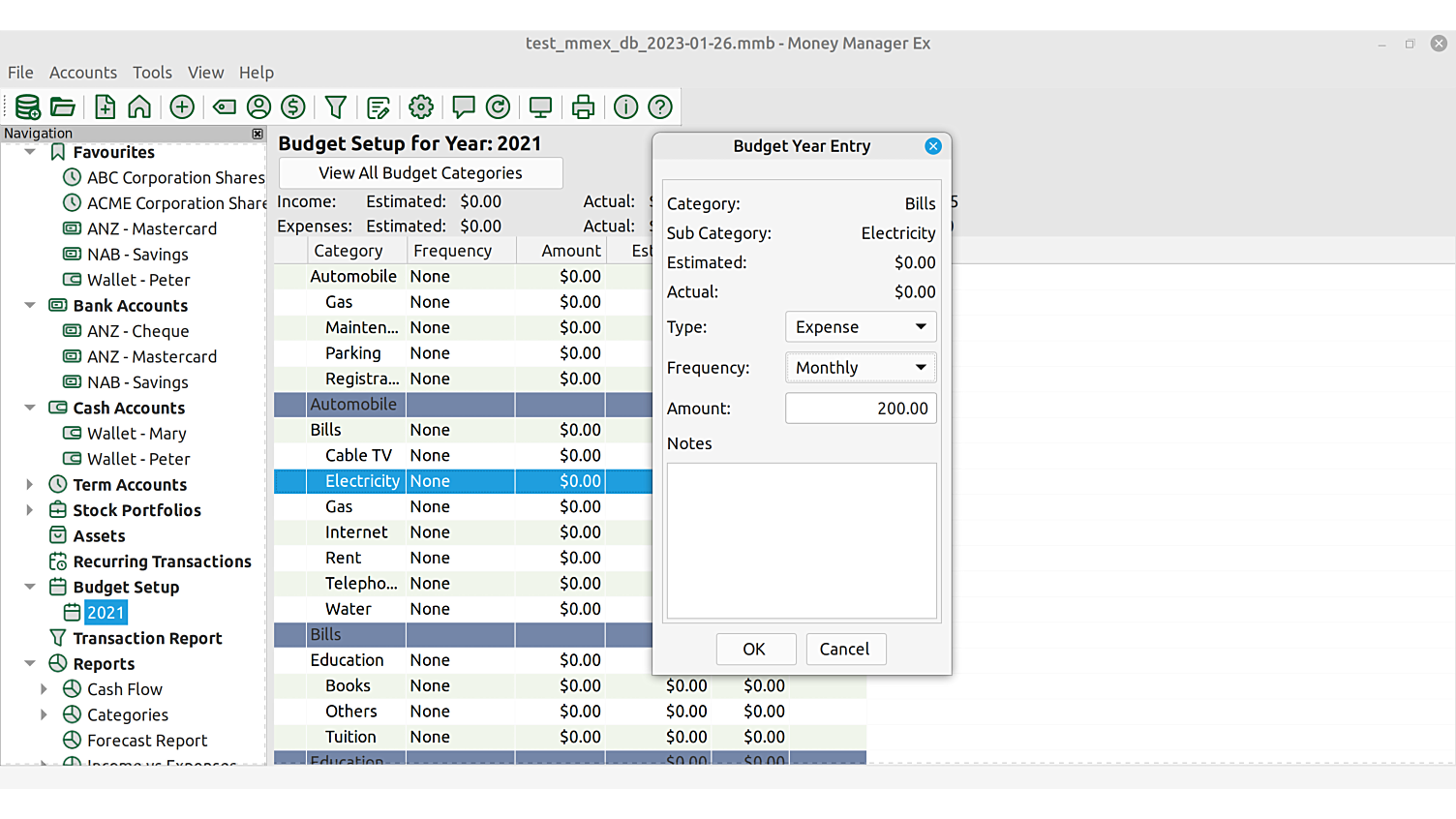
Task: Select the Parking budget row
Action: pos(463,353)
